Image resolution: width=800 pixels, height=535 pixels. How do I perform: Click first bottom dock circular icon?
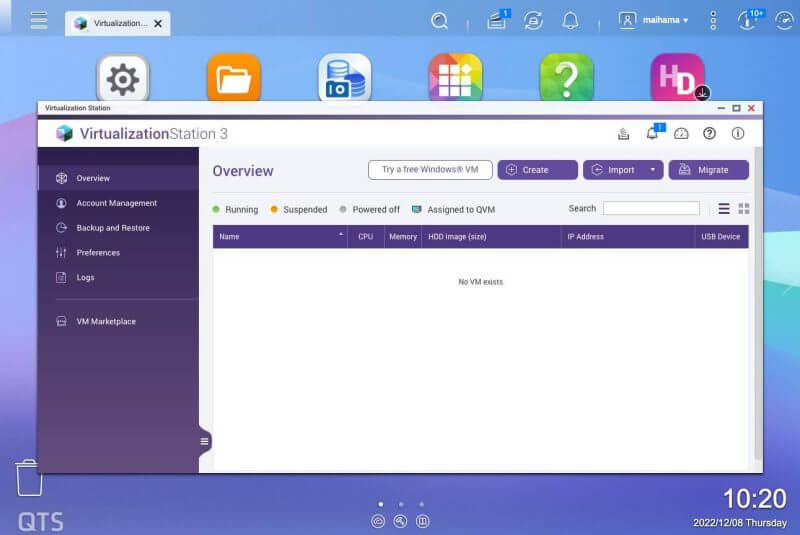tap(378, 521)
